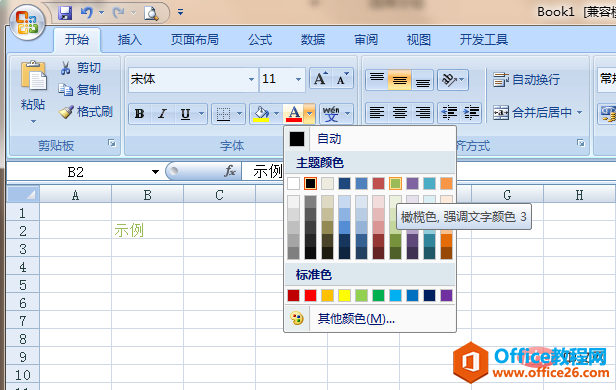Pick the black theme color swatch
Viewport: 616px width, 390px height.
click(310, 183)
